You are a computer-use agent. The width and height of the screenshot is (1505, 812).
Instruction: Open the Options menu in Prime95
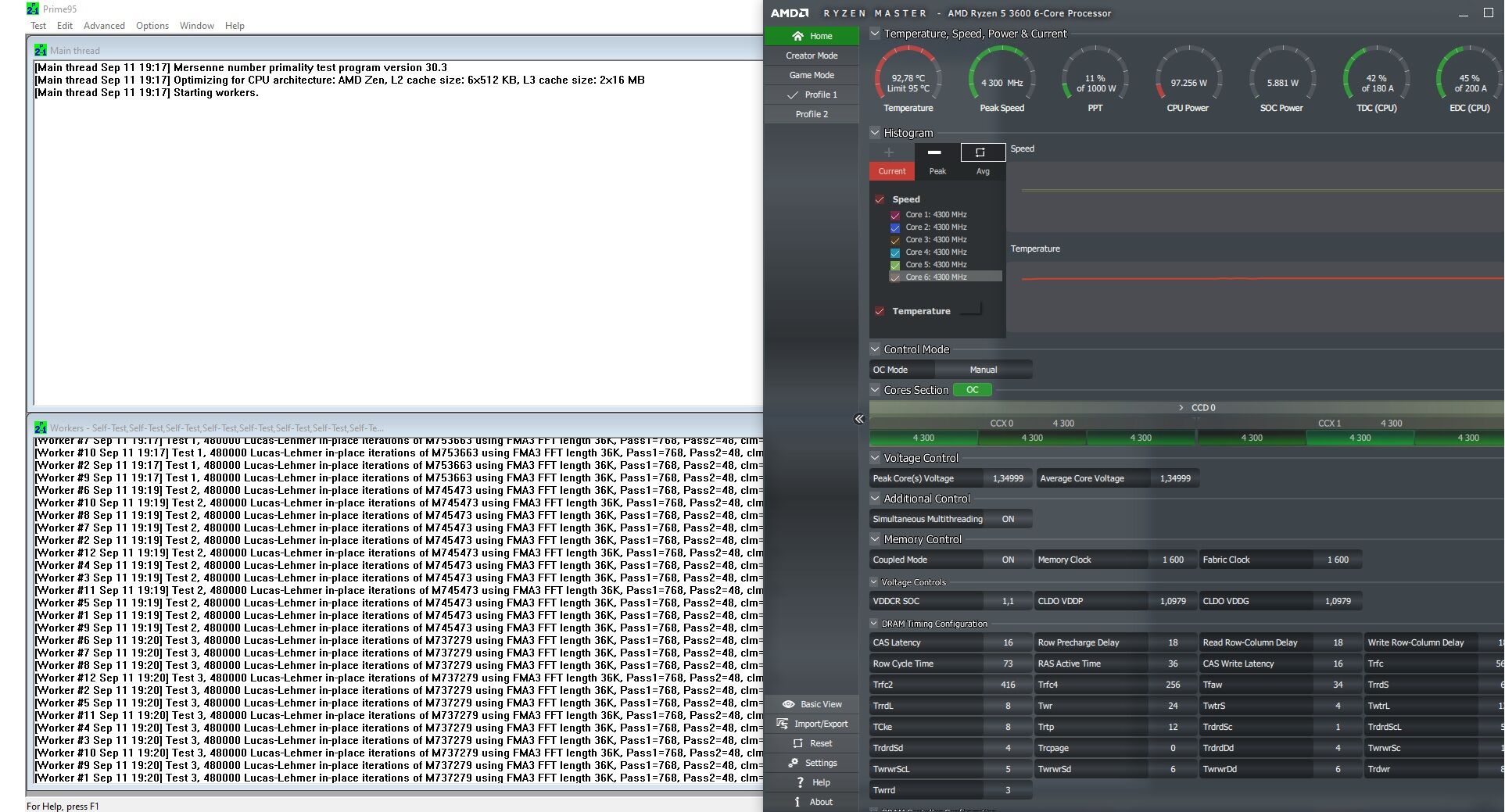(x=152, y=26)
